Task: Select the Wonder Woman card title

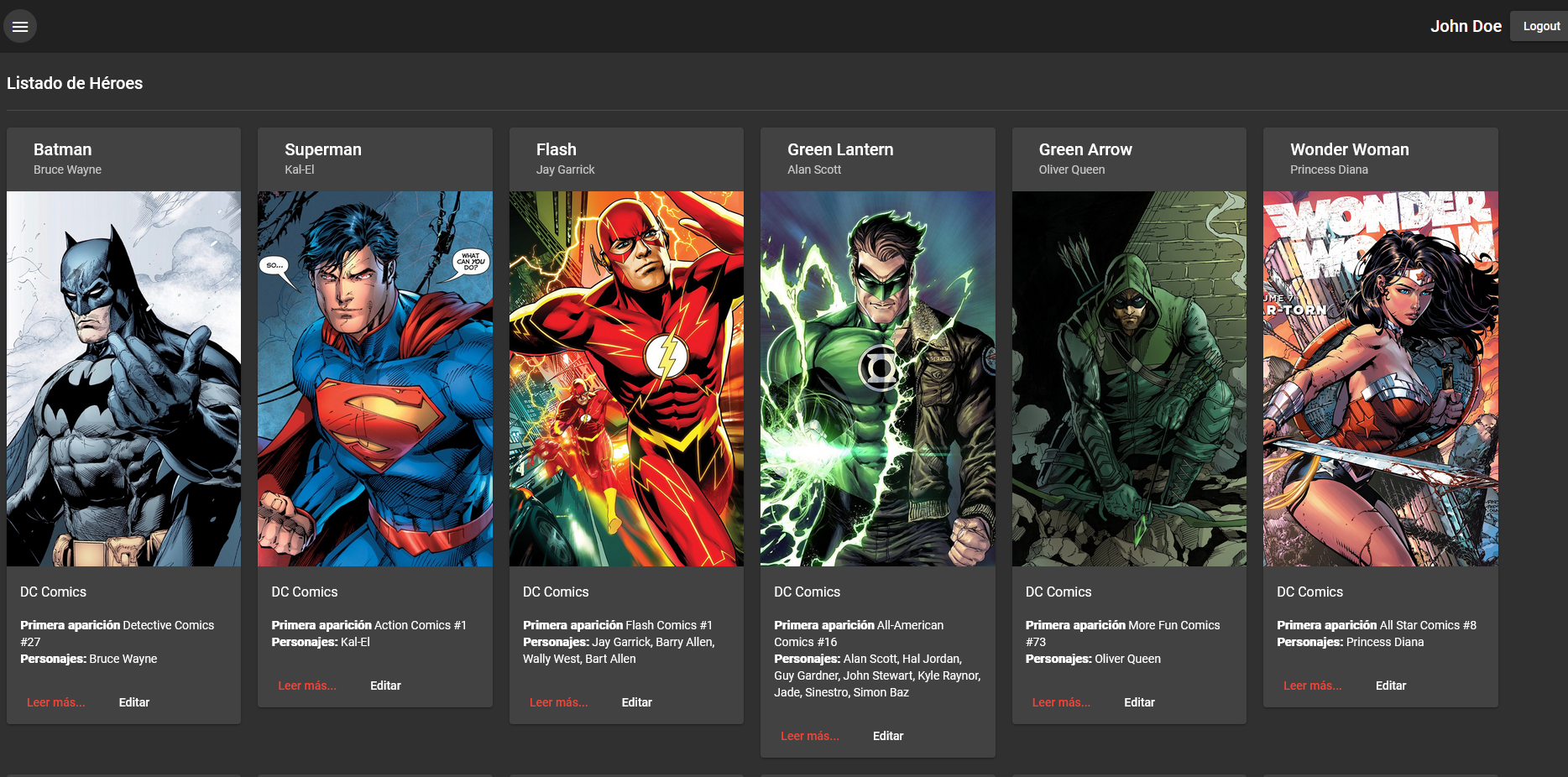Action: (x=1350, y=149)
